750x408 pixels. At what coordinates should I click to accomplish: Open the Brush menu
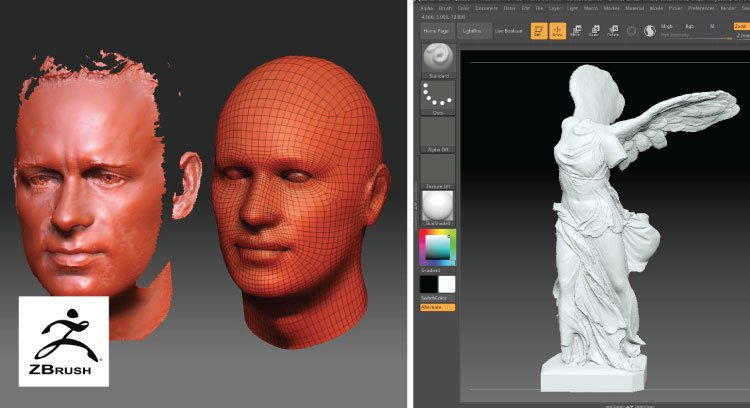pos(445,8)
